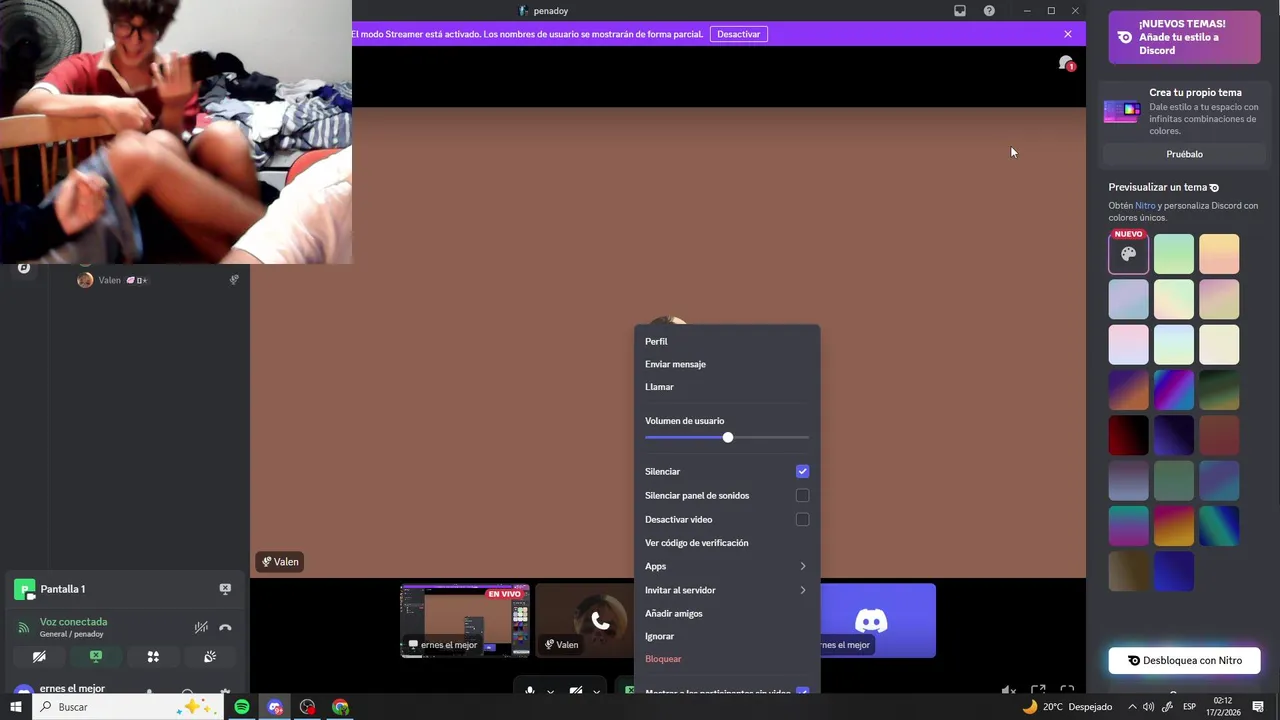1280x720 pixels.
Task: Click the Valen name label on the main video
Action: 280,562
